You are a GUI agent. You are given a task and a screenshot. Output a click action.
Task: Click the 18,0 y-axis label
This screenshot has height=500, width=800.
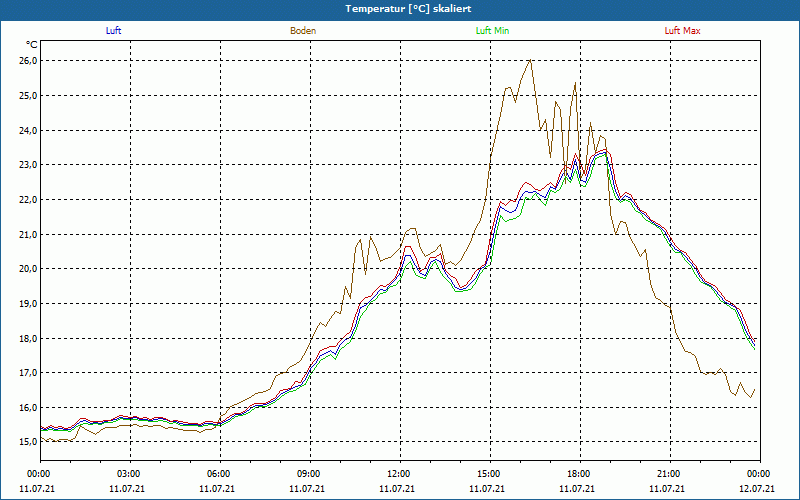coord(29,338)
